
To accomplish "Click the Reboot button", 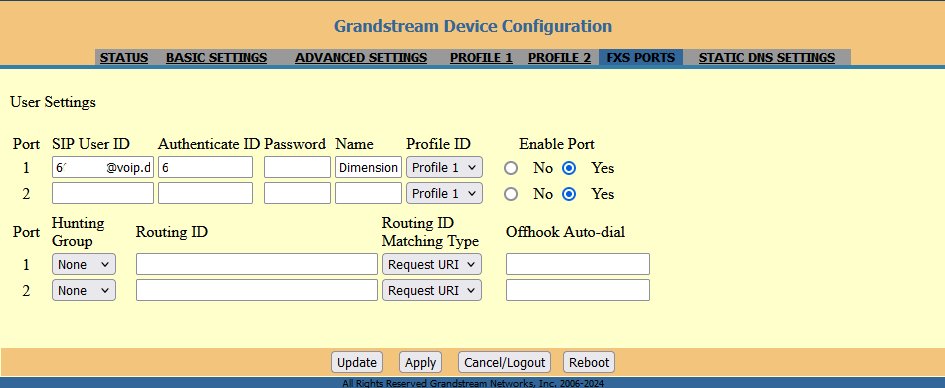I will (x=589, y=362).
